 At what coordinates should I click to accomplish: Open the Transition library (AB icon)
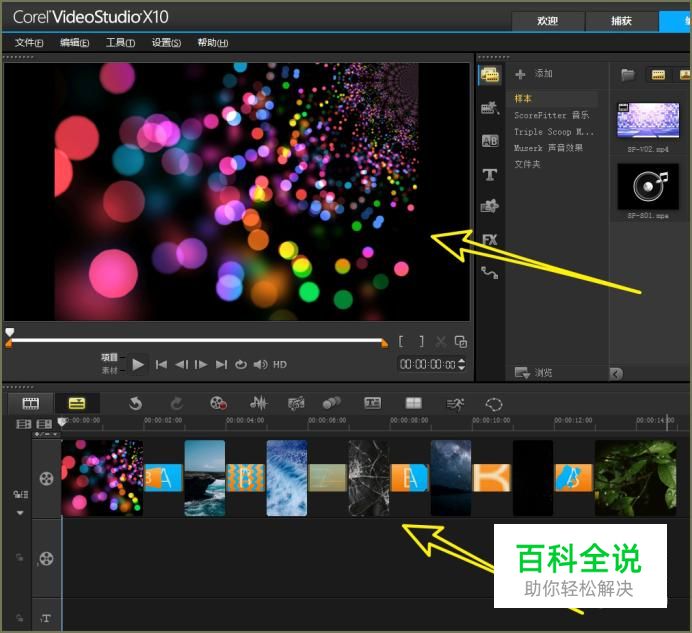point(490,141)
